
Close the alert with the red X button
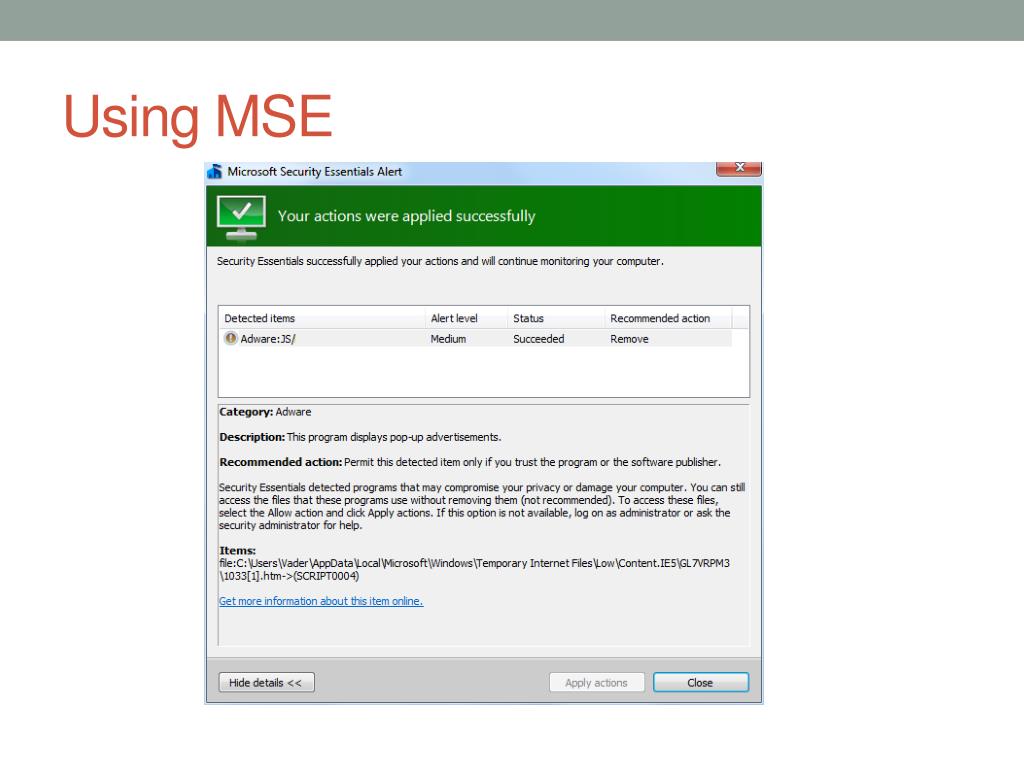tap(739, 168)
